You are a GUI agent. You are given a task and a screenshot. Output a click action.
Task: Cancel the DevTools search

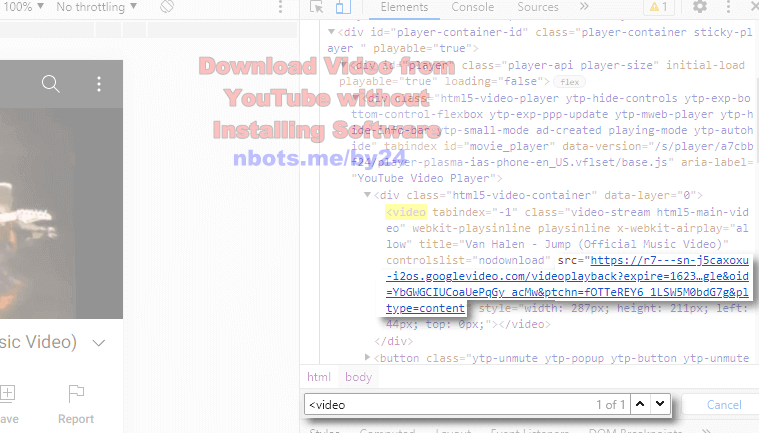point(724,404)
